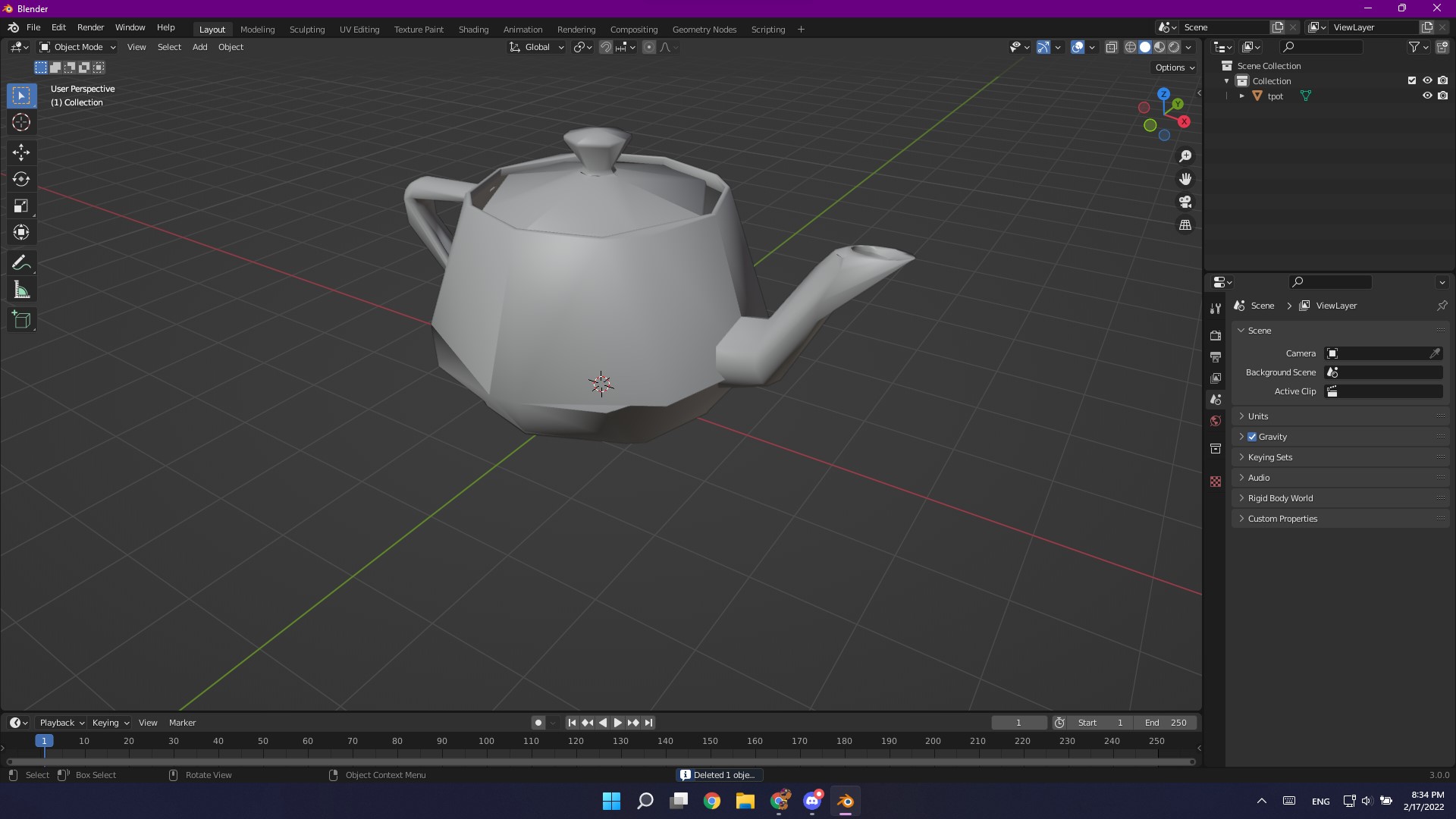1456x819 pixels.
Task: Enable proportional editing
Action: coord(649,47)
